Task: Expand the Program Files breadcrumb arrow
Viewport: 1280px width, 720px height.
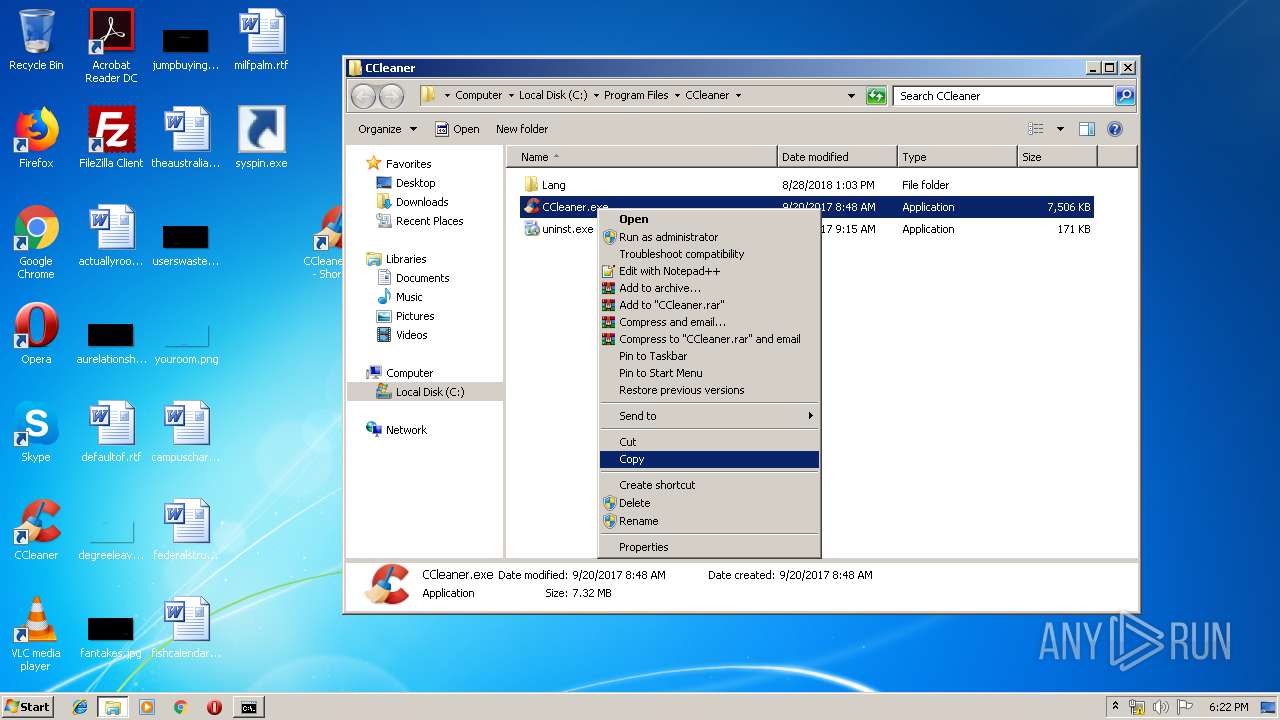Action: (x=676, y=96)
